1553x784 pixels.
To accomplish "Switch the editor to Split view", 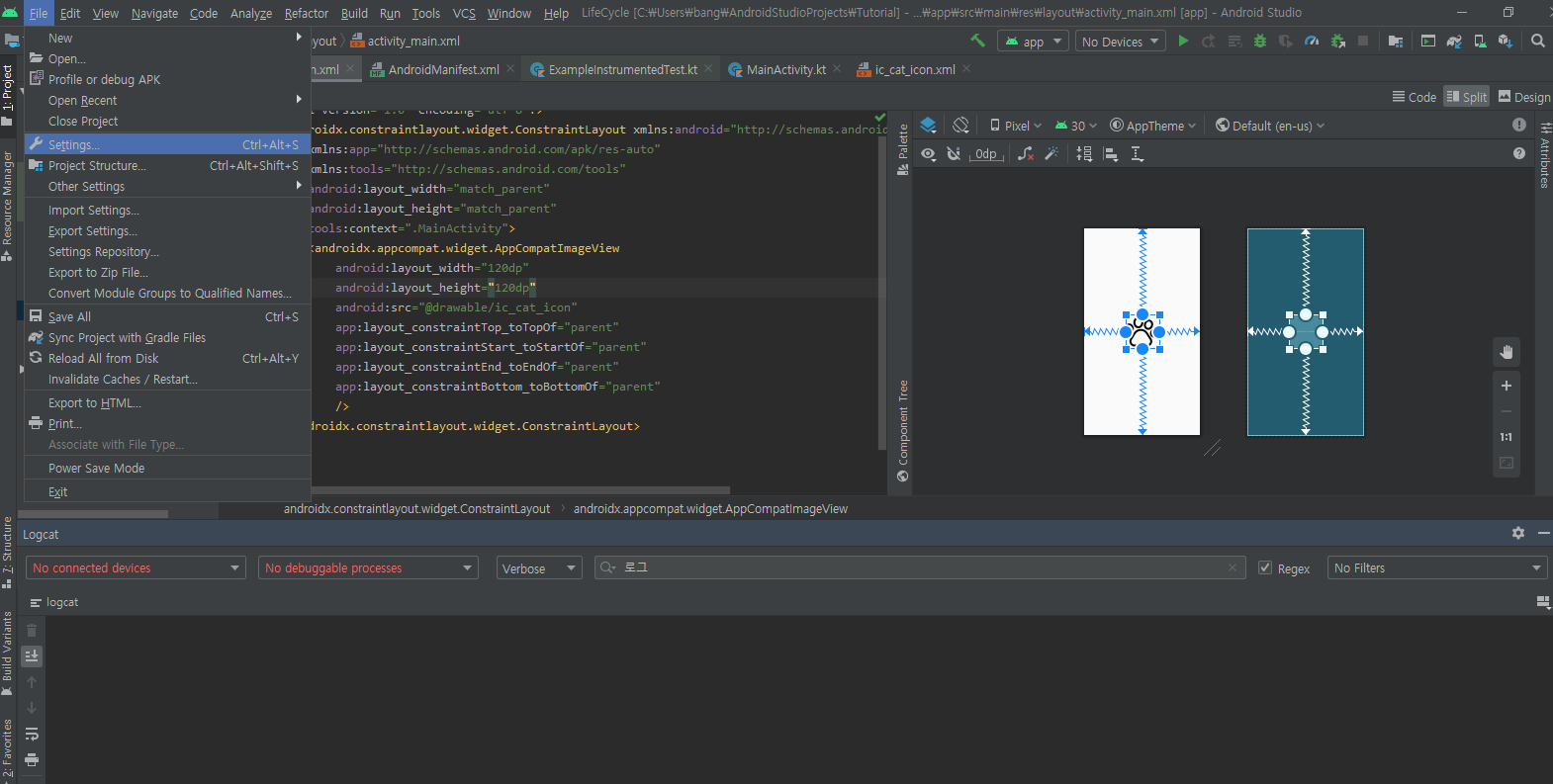I will pyautogui.click(x=1466, y=97).
